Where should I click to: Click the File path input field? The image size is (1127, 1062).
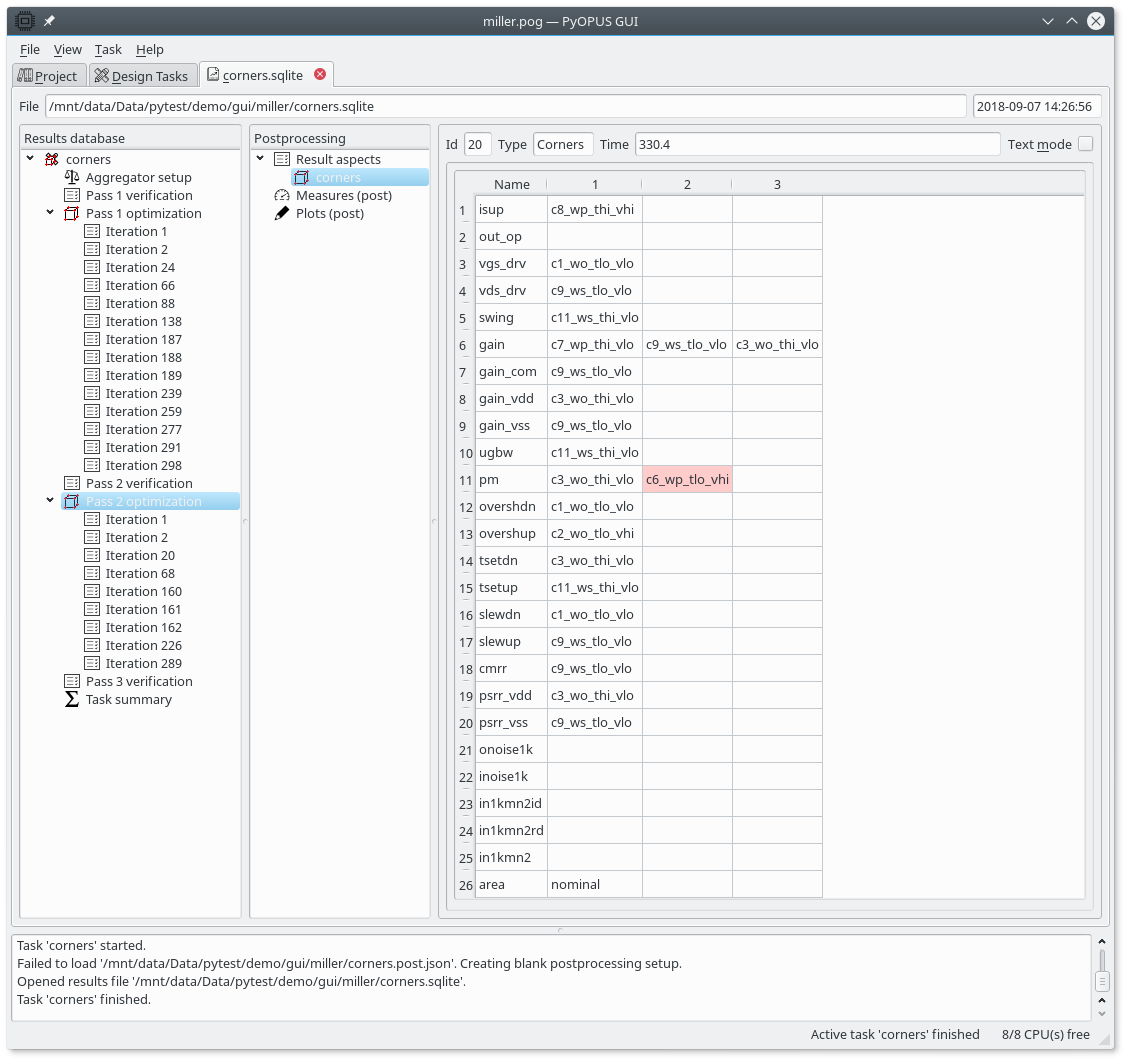tap(505, 106)
